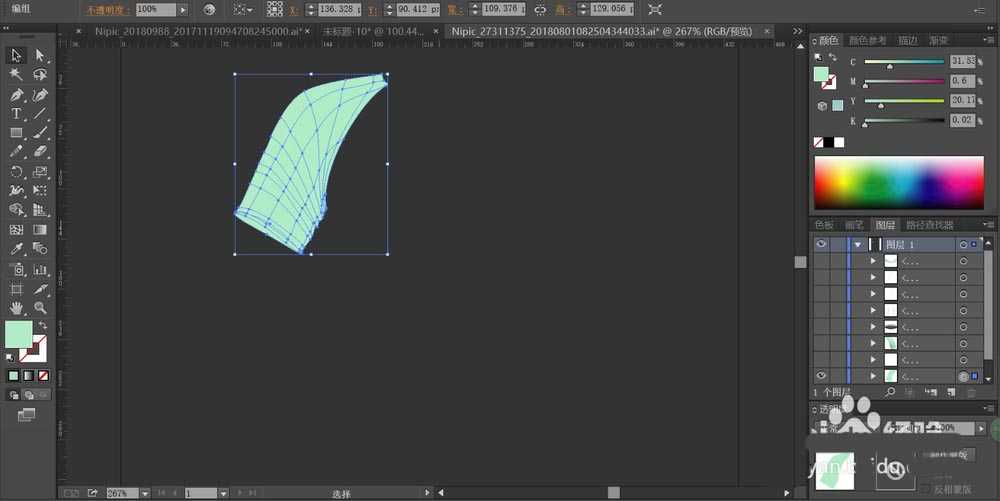This screenshot has height=501, width=1000.
Task: Collapse the 图层 1 layer tree
Action: click(x=857, y=244)
